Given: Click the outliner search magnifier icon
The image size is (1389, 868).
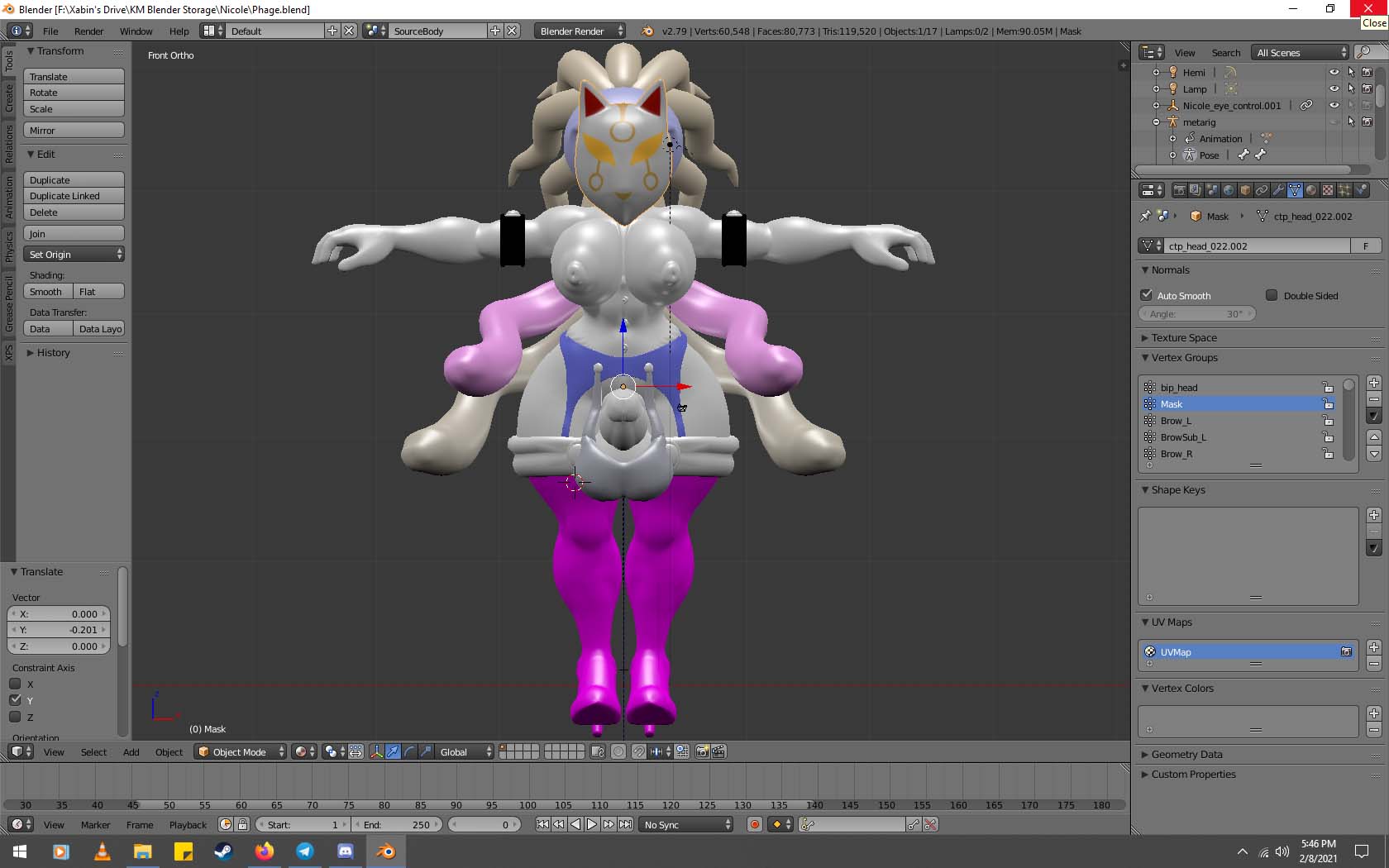Looking at the screenshot, I should point(1364,52).
